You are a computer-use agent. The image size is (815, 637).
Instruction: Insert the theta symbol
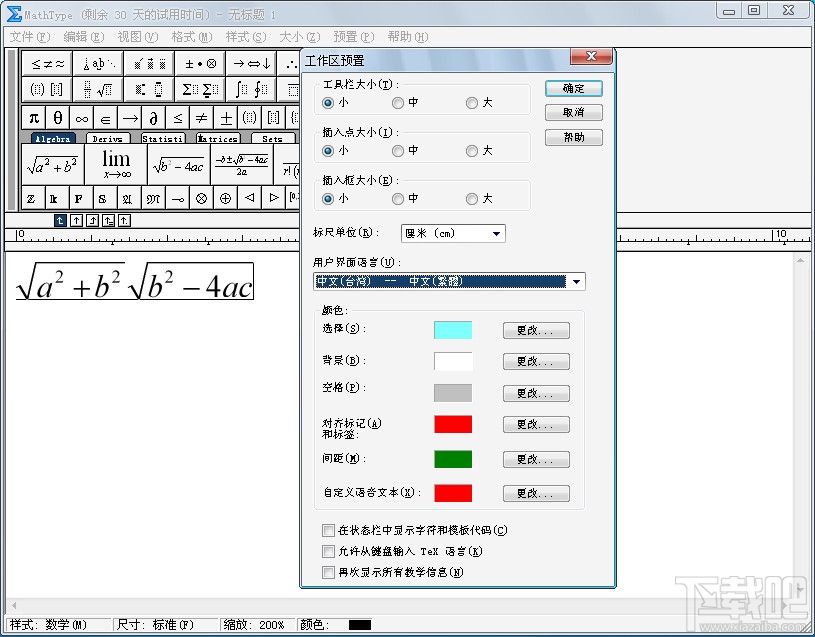tap(58, 118)
